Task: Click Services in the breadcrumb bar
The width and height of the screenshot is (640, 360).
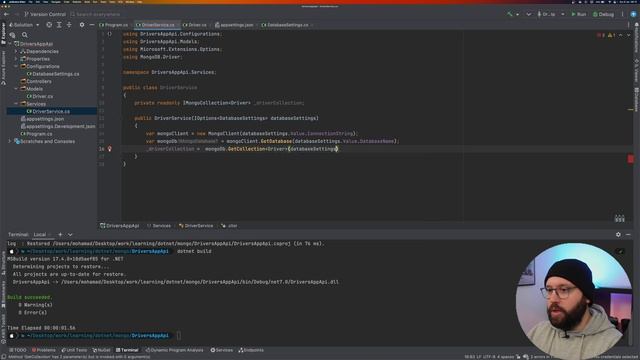Action: coord(159,226)
